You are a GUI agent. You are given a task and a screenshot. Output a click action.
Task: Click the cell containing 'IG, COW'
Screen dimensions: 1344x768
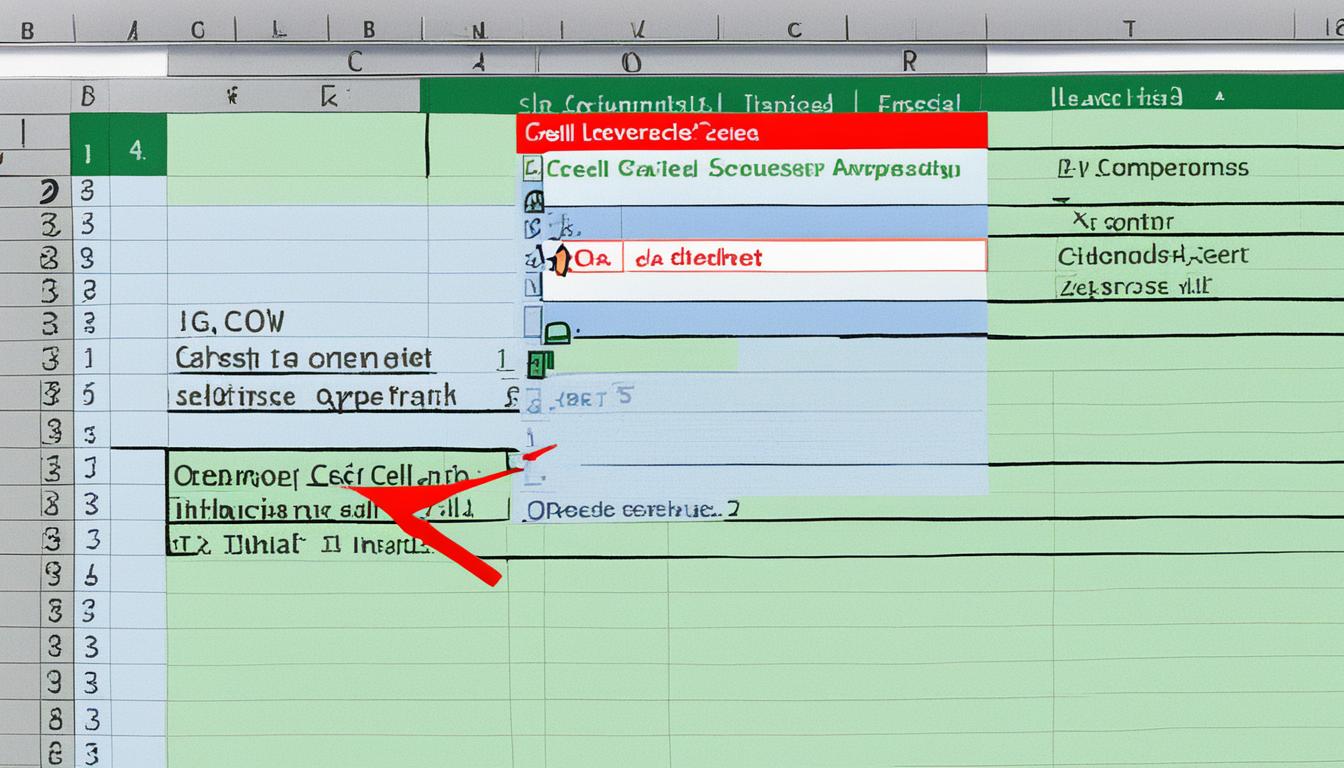(x=231, y=321)
